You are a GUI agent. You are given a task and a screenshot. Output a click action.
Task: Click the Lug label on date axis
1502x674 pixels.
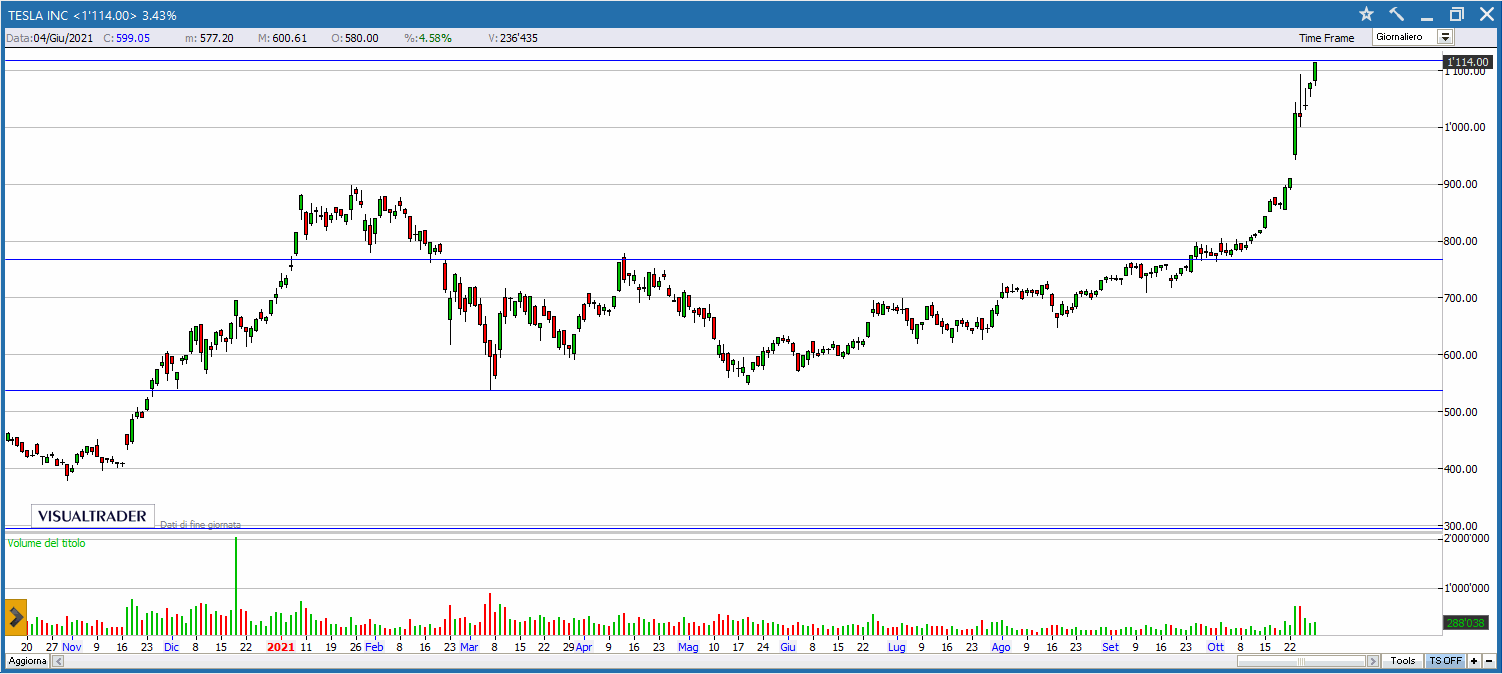(896, 647)
